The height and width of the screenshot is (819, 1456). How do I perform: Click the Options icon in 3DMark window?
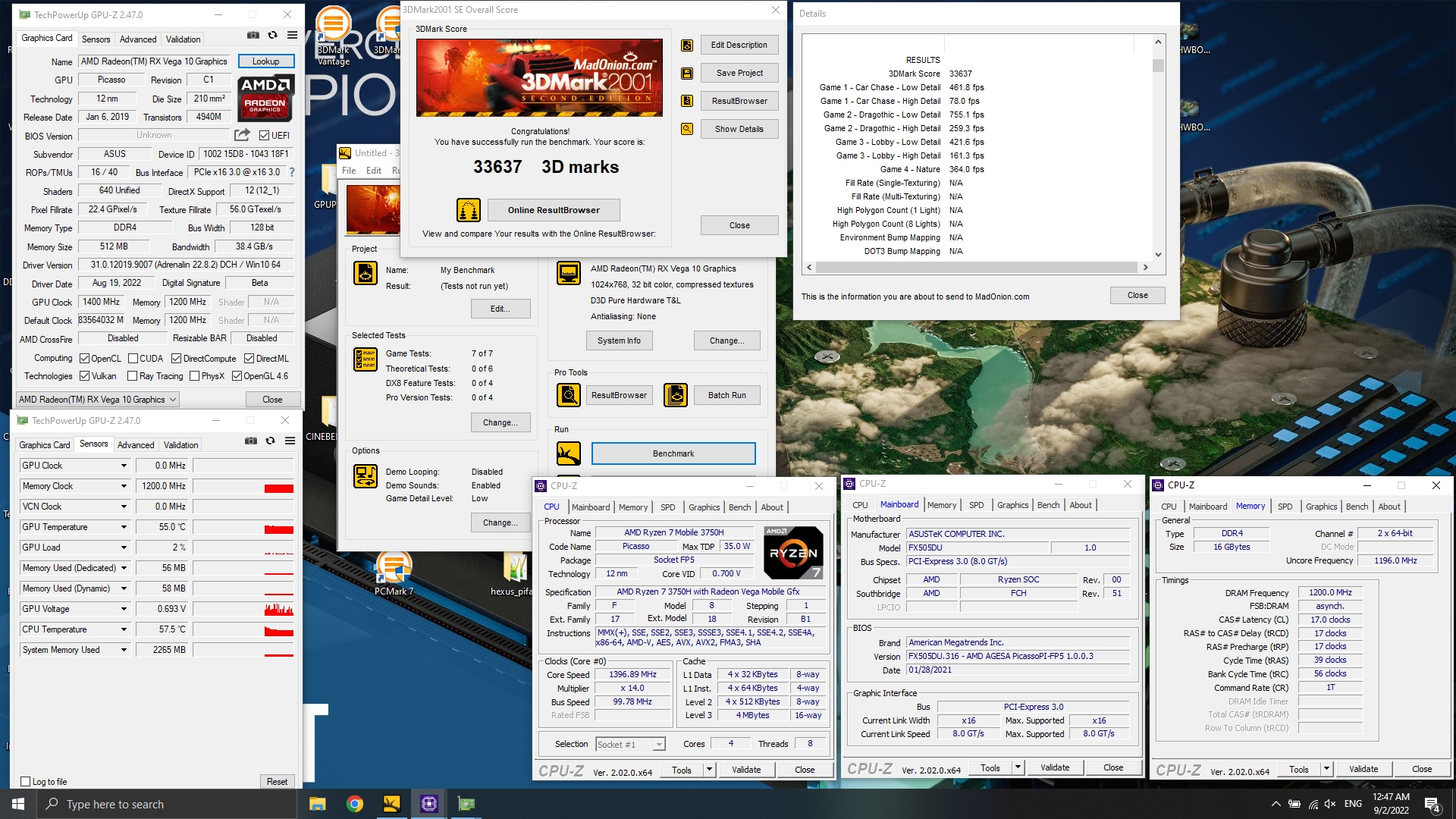366,476
